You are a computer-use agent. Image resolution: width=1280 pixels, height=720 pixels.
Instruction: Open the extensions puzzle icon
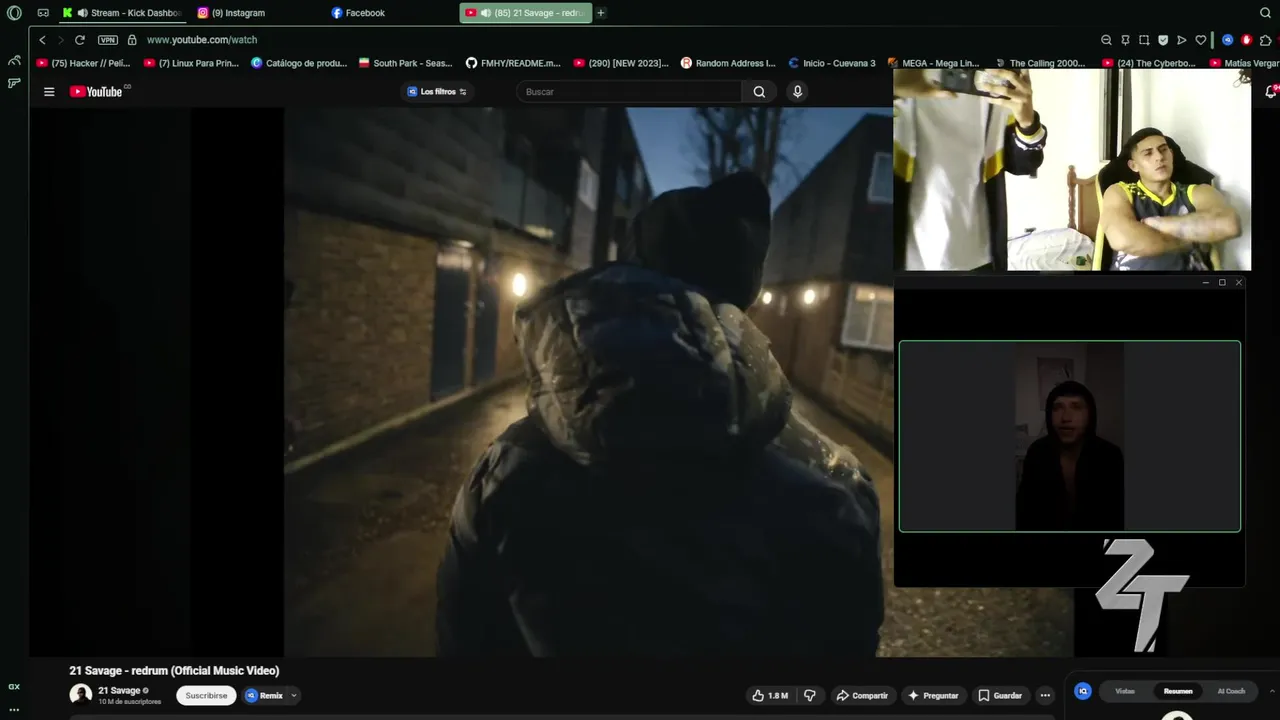[x=1265, y=40]
